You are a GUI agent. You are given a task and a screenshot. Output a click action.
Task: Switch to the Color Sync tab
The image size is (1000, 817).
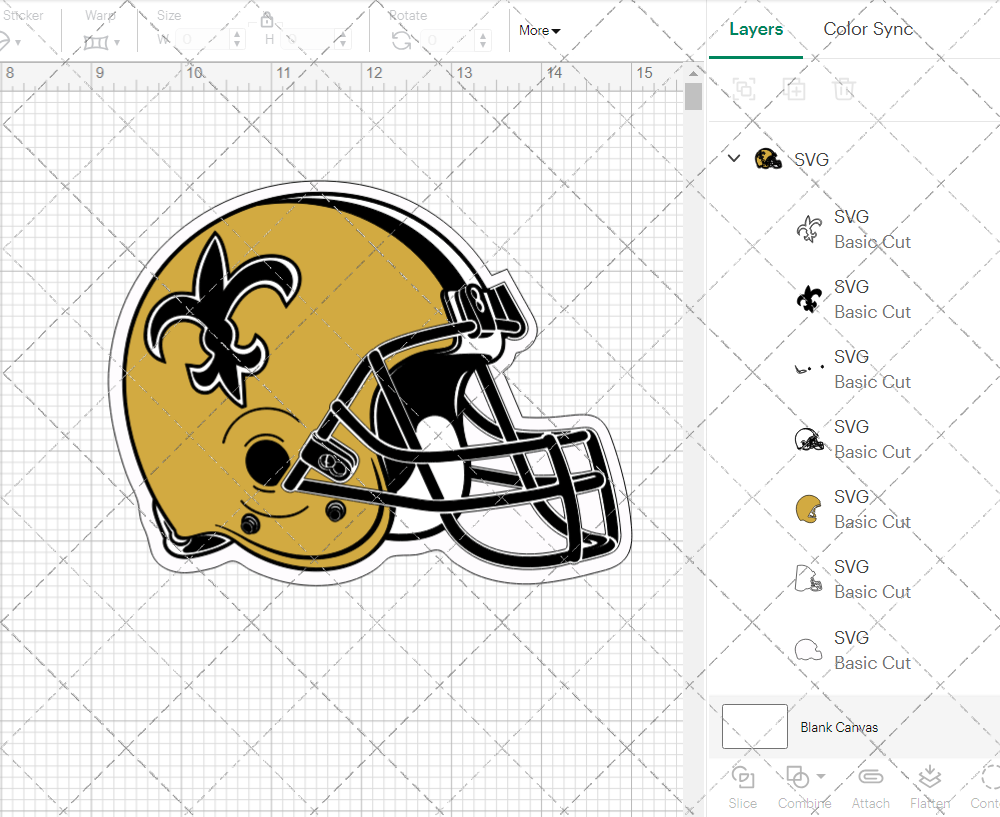(868, 29)
